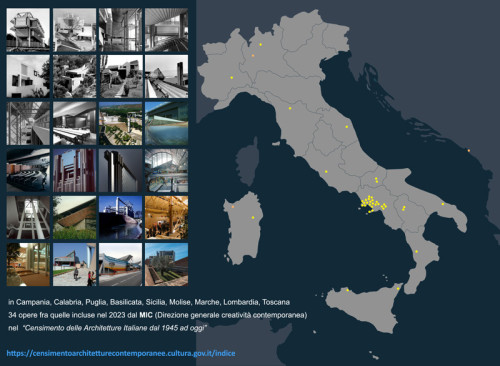
Task: Click the yellow map dot in Piemonte
Action: (232, 78)
